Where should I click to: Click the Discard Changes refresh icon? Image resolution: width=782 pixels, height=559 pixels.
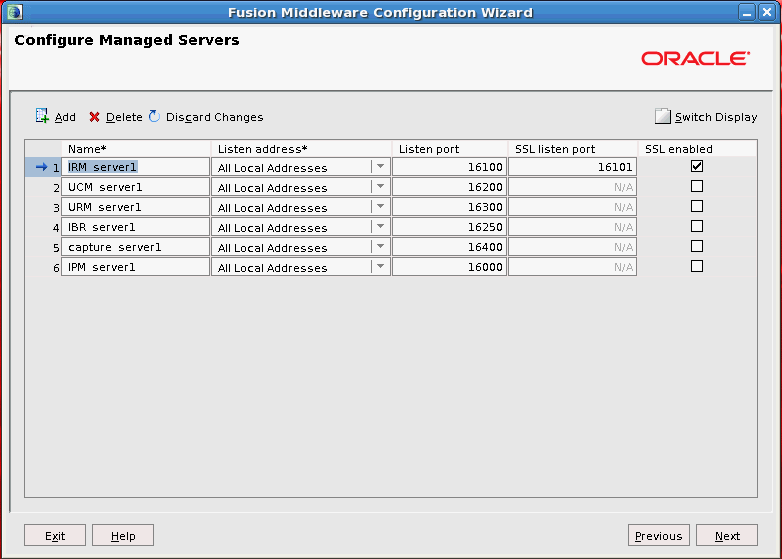tap(155, 116)
